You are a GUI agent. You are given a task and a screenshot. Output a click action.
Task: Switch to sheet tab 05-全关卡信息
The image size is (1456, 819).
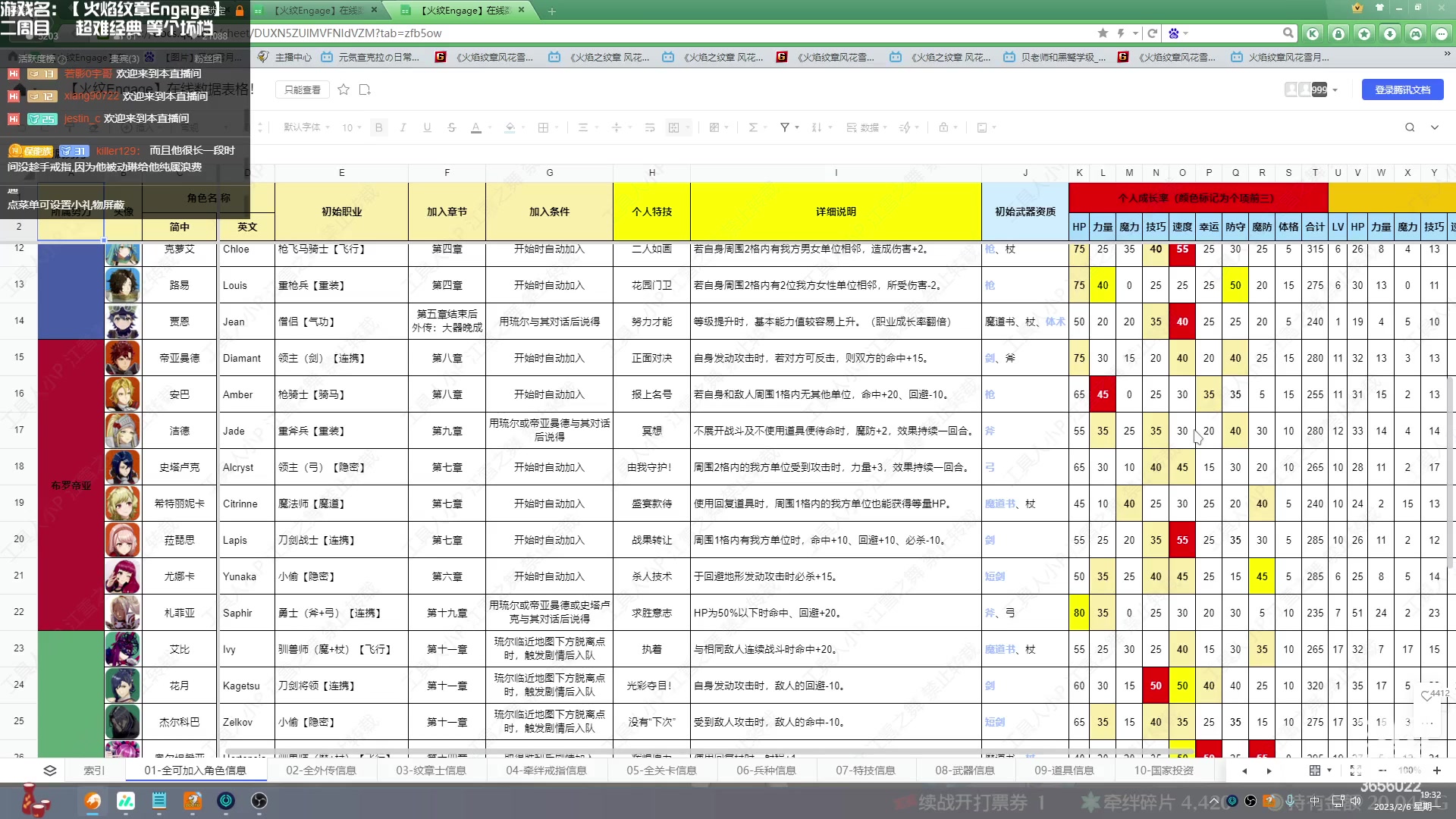pos(661,770)
